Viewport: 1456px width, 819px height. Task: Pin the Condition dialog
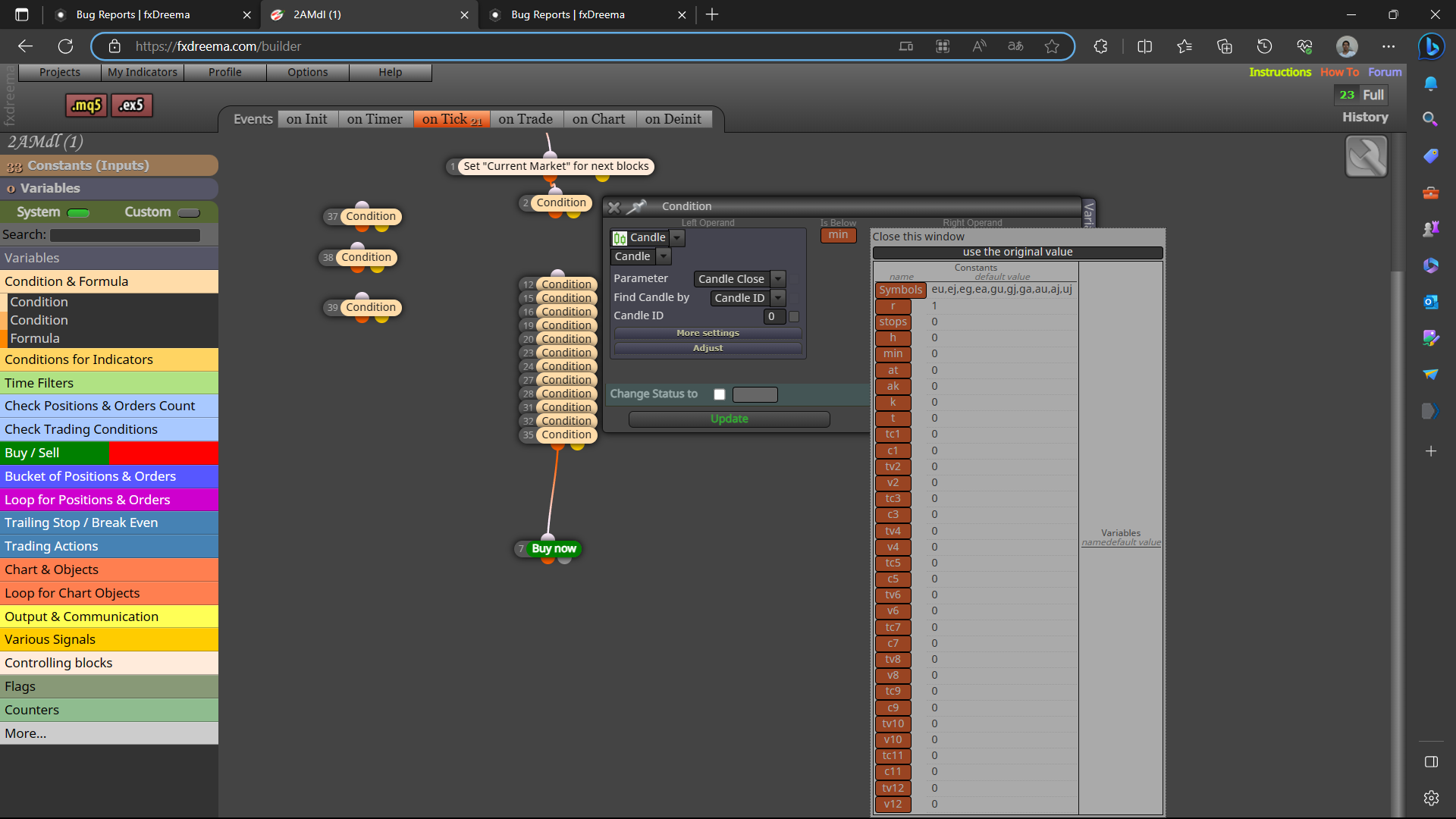[637, 206]
